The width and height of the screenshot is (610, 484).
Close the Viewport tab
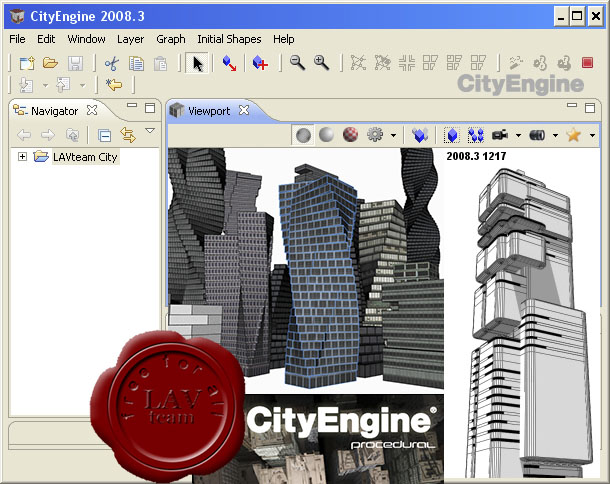pyautogui.click(x=244, y=110)
